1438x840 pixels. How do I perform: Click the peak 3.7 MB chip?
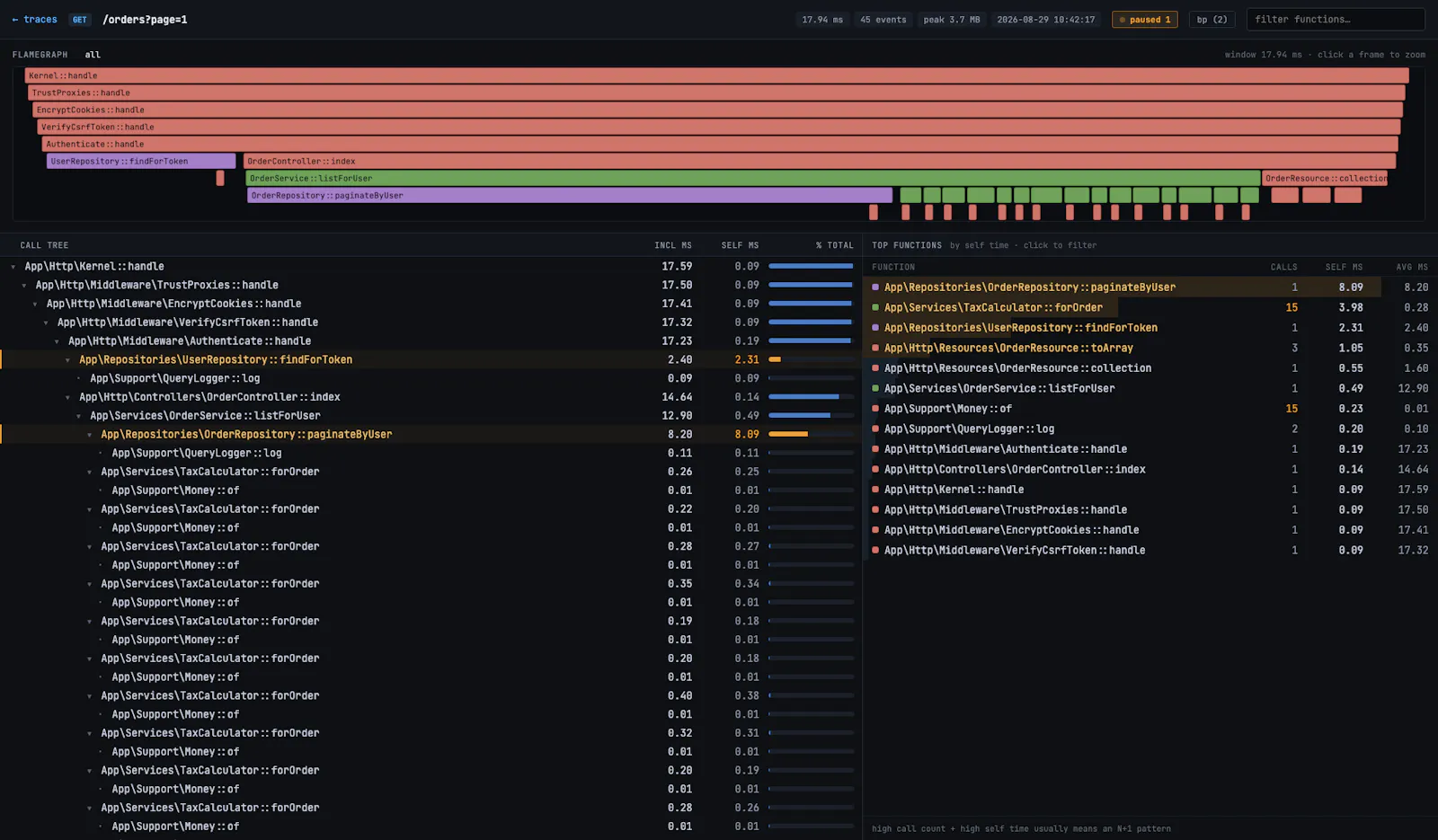point(951,20)
